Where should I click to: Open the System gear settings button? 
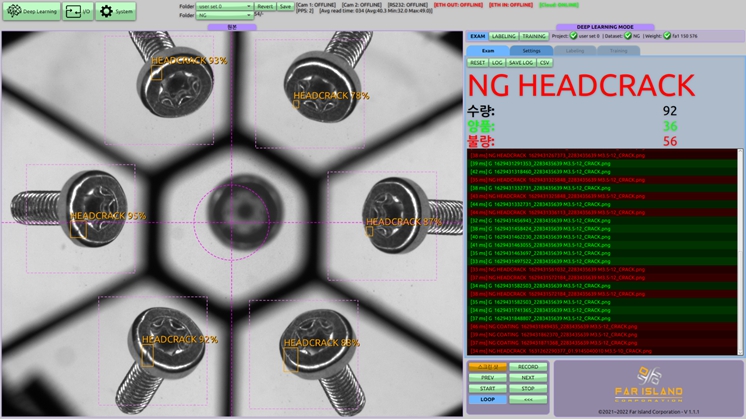(x=116, y=11)
